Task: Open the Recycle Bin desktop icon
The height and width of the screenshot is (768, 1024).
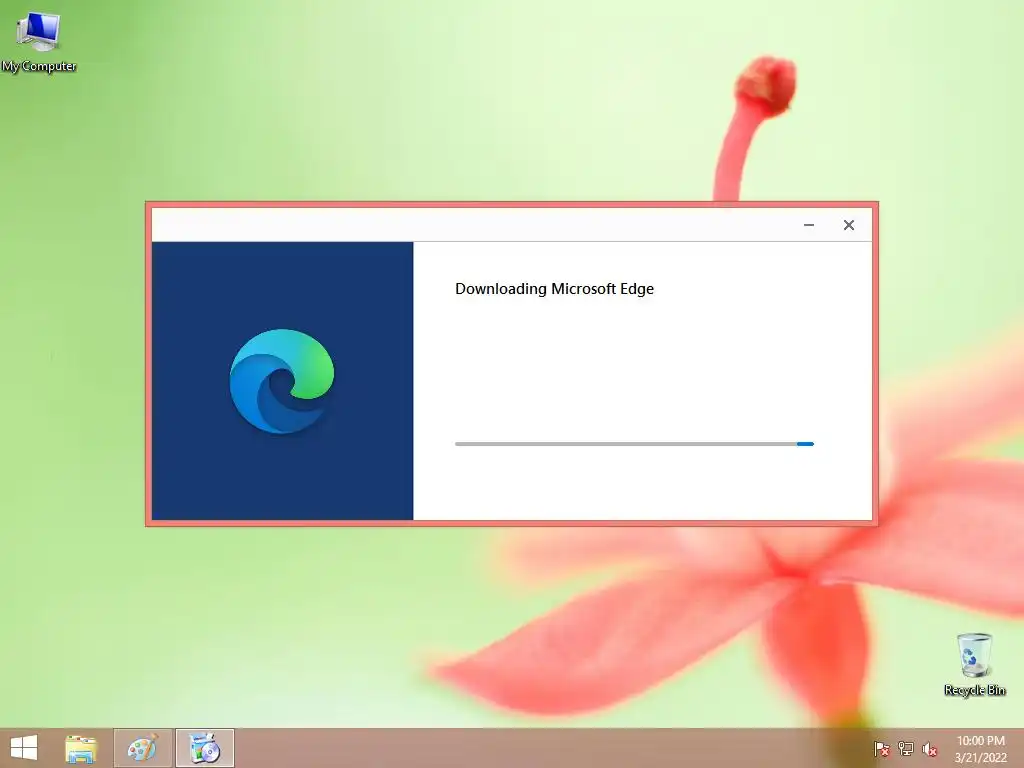Action: pos(974,664)
